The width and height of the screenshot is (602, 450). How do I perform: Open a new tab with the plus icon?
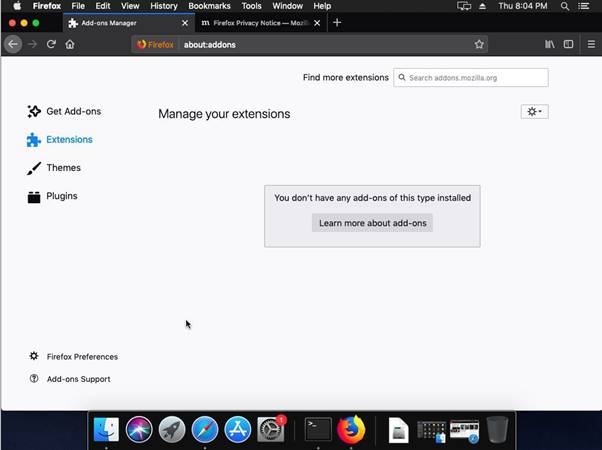coord(337,23)
